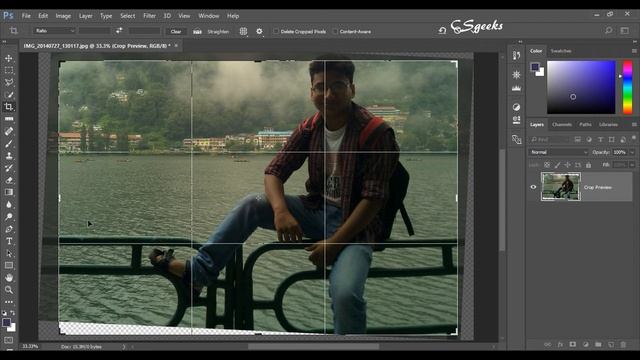Select the Rectangle shape tool
The width and height of the screenshot is (640, 360).
[x=9, y=266]
